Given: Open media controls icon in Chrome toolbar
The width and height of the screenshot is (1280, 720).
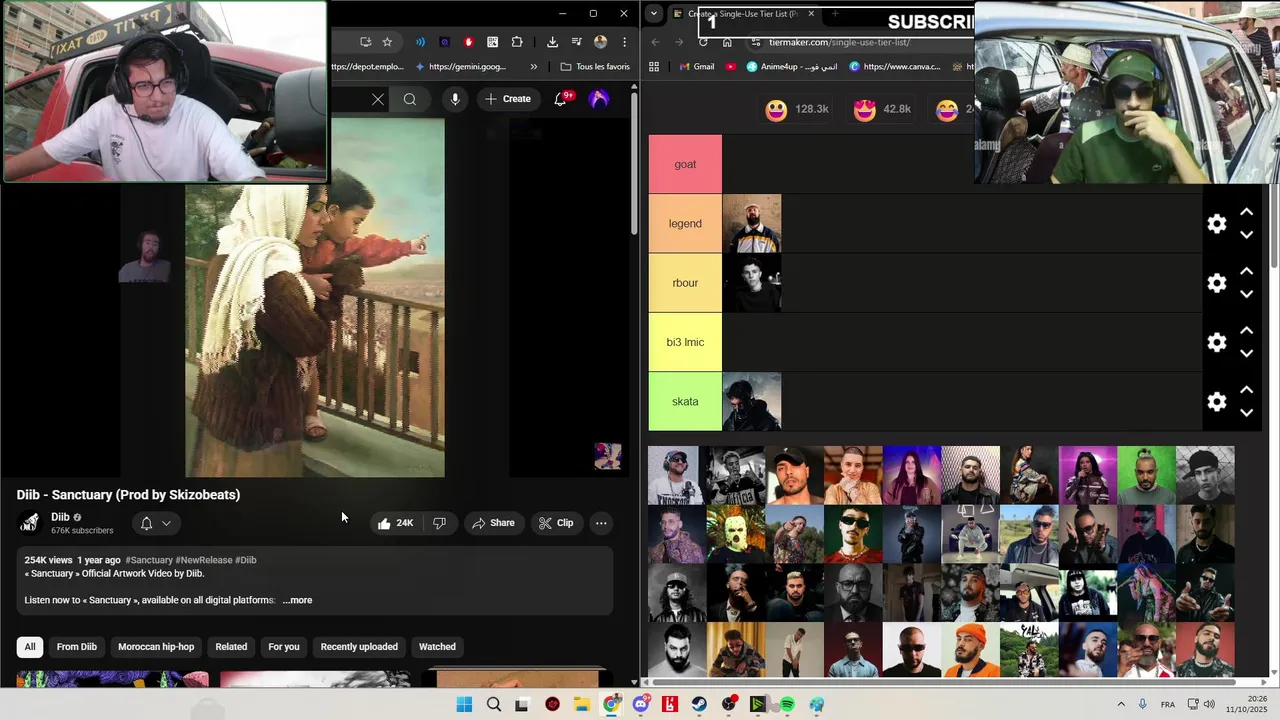Looking at the screenshot, I should [x=577, y=42].
